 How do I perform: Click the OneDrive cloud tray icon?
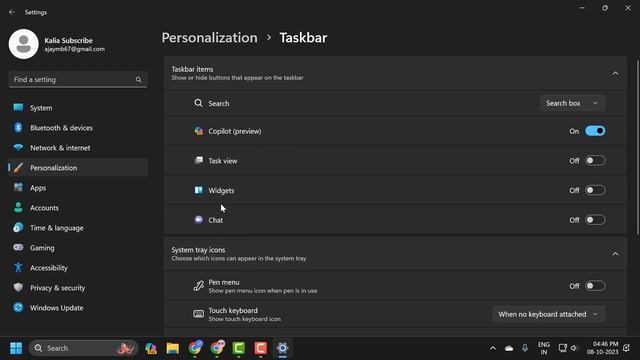click(509, 348)
